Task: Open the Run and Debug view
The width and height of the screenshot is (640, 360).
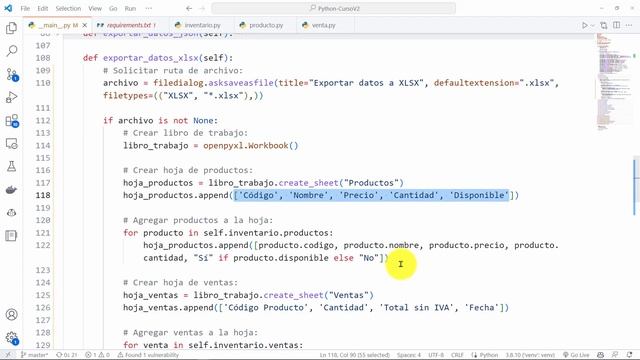Action: pyautogui.click(x=11, y=97)
